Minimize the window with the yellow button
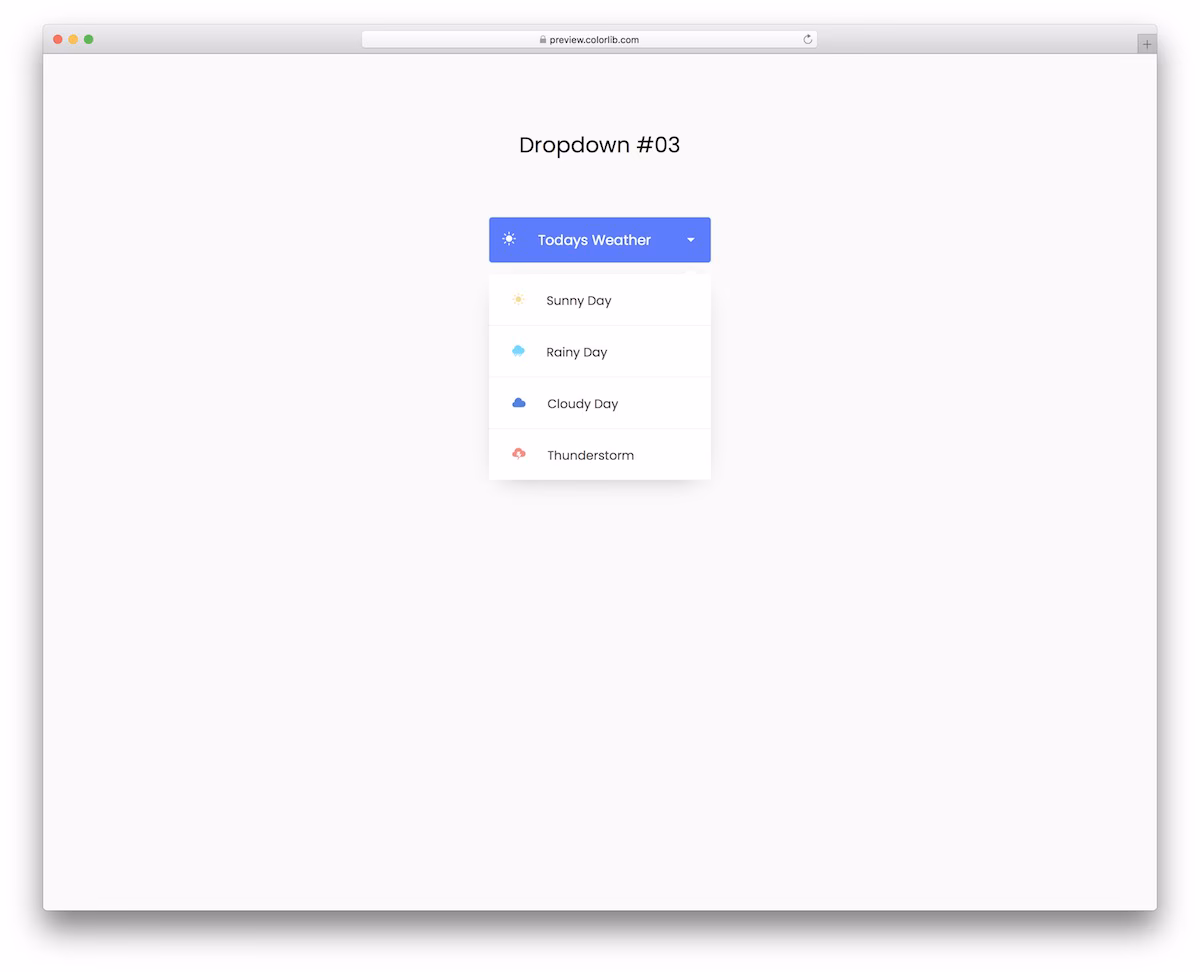The image size is (1200, 972). [x=73, y=39]
